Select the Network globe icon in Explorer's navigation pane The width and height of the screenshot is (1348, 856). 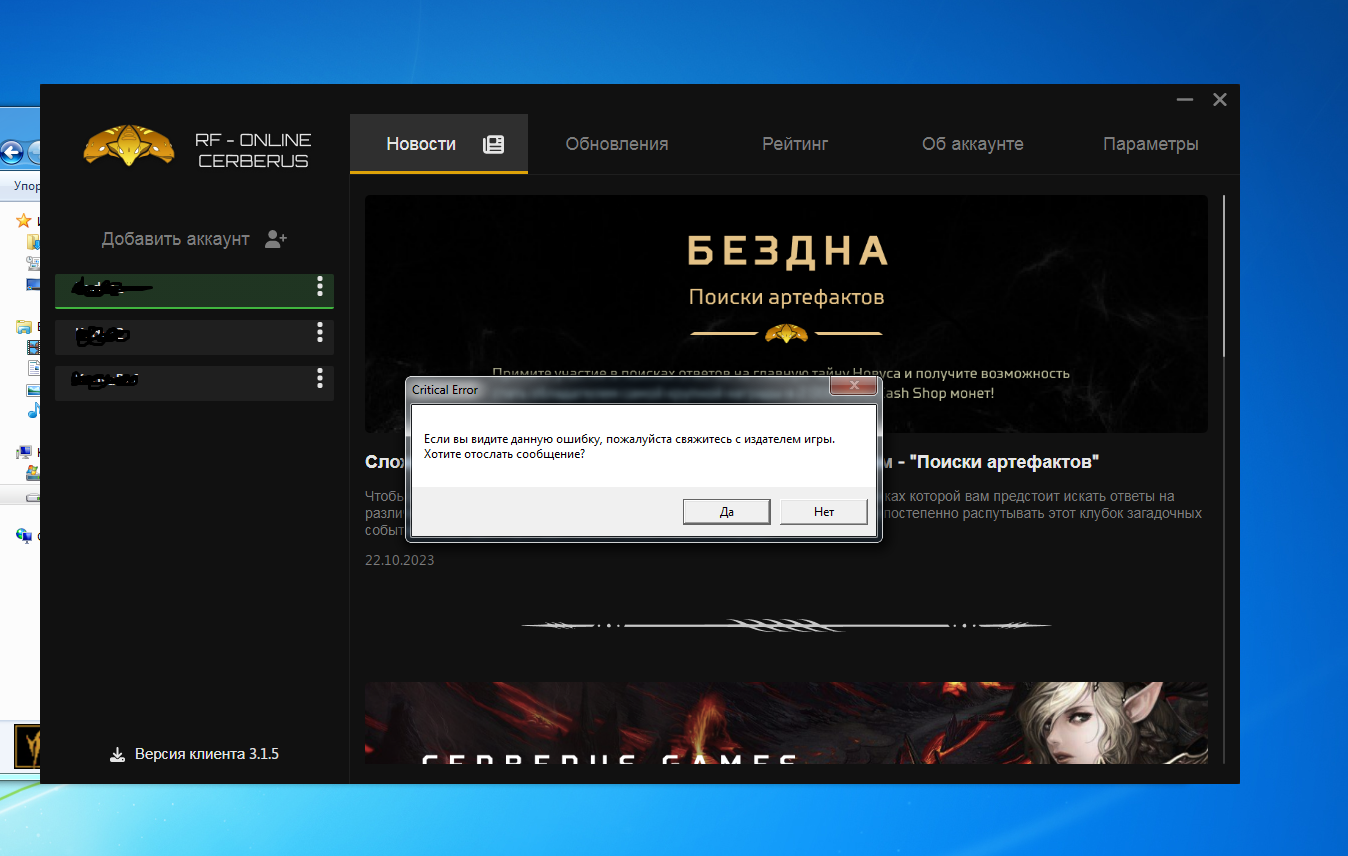[26, 536]
